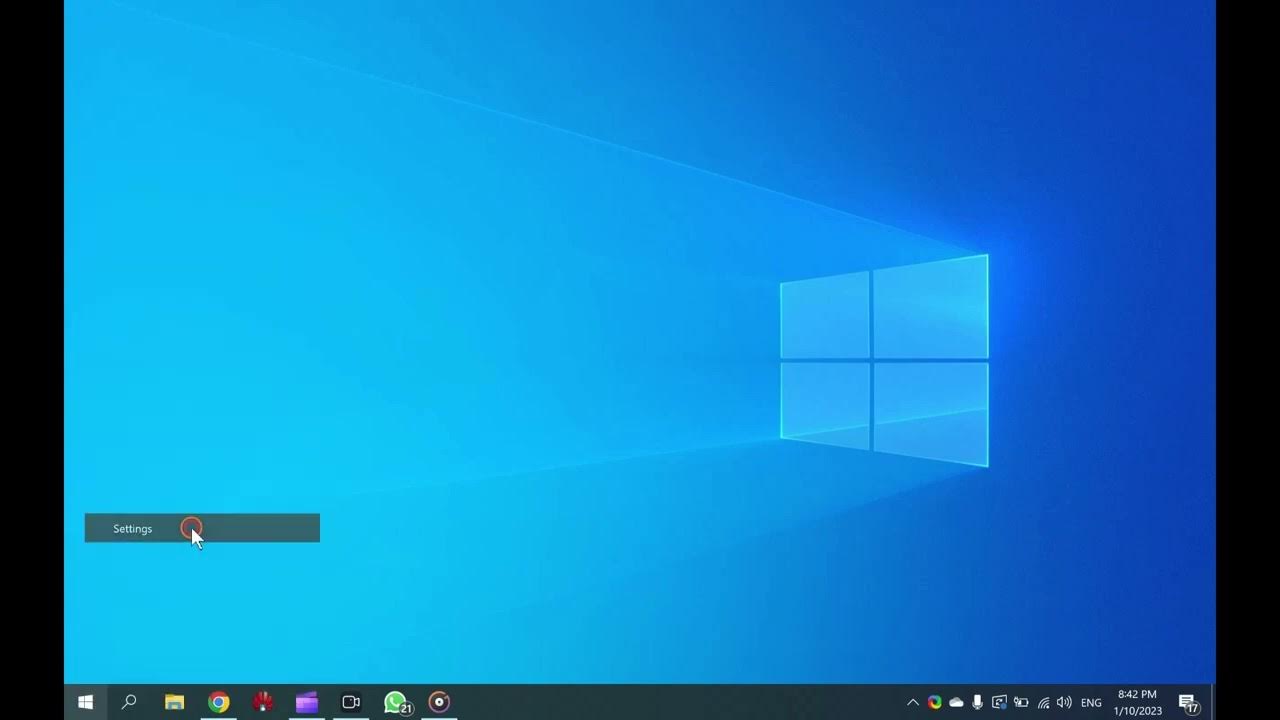Expand the hidden system tray icons
Viewport: 1280px width, 720px height.
pos(912,703)
